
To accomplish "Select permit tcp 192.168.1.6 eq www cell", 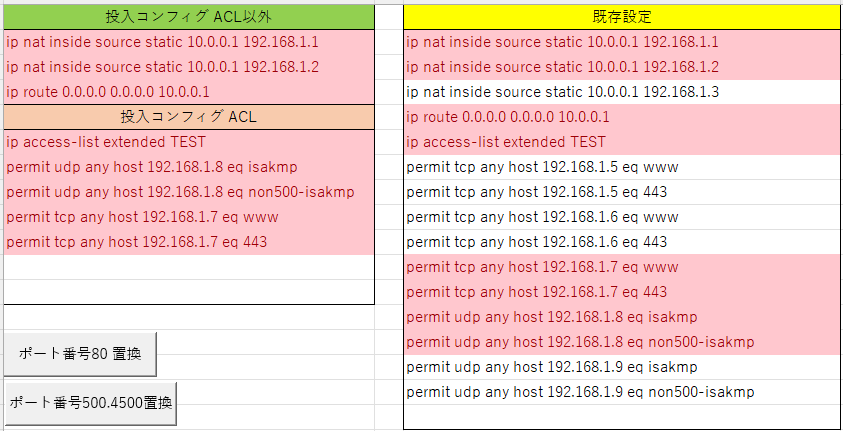I will (623, 217).
